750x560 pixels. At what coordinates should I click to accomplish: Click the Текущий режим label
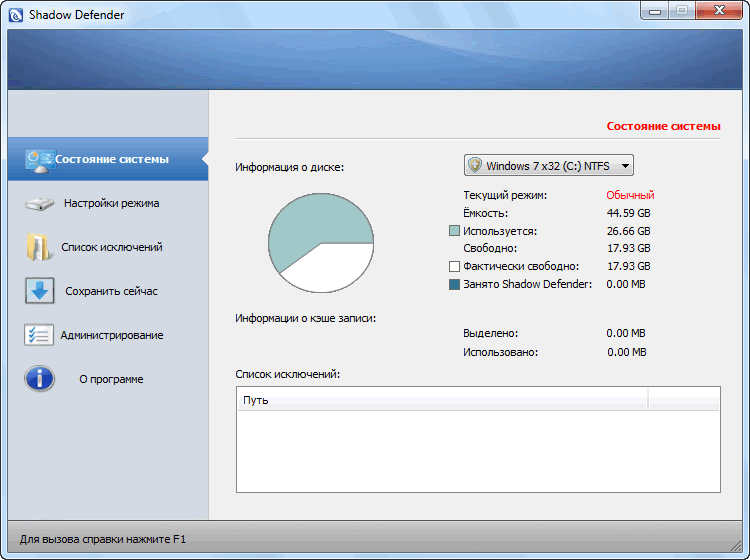pos(505,195)
